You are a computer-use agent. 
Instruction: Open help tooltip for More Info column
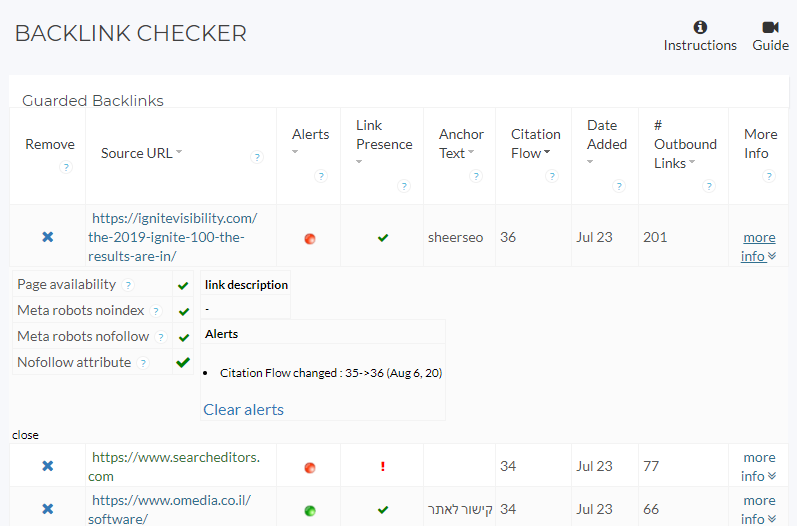(x=769, y=176)
